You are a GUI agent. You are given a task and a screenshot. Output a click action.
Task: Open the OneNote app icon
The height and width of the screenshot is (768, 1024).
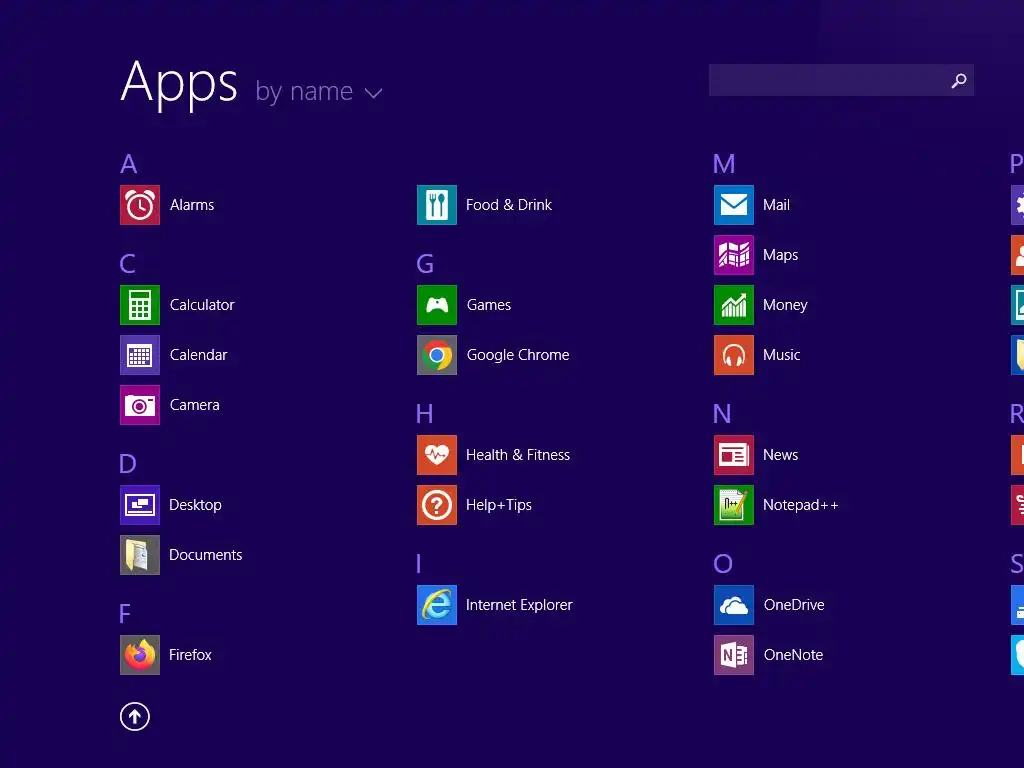click(x=734, y=655)
